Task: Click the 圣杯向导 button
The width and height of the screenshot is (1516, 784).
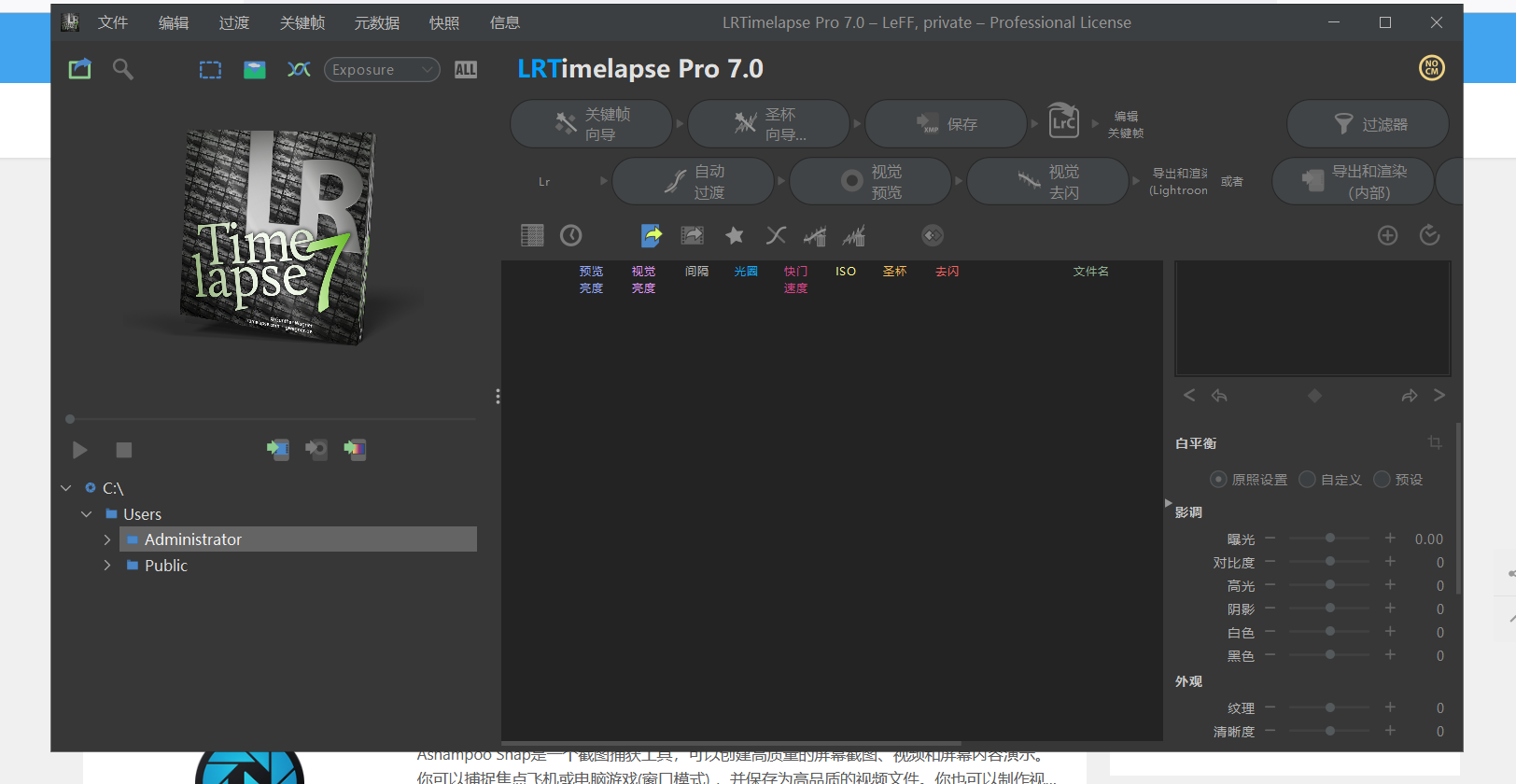Action: pyautogui.click(x=769, y=124)
